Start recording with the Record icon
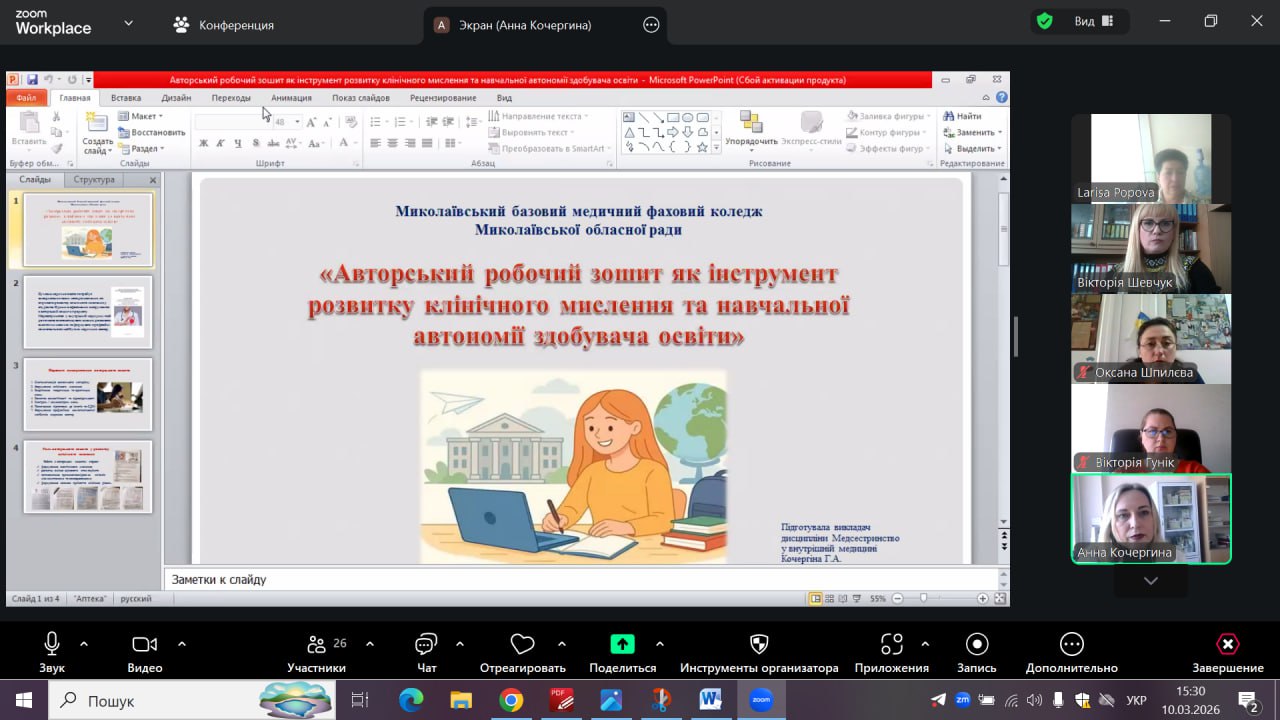 point(977,645)
